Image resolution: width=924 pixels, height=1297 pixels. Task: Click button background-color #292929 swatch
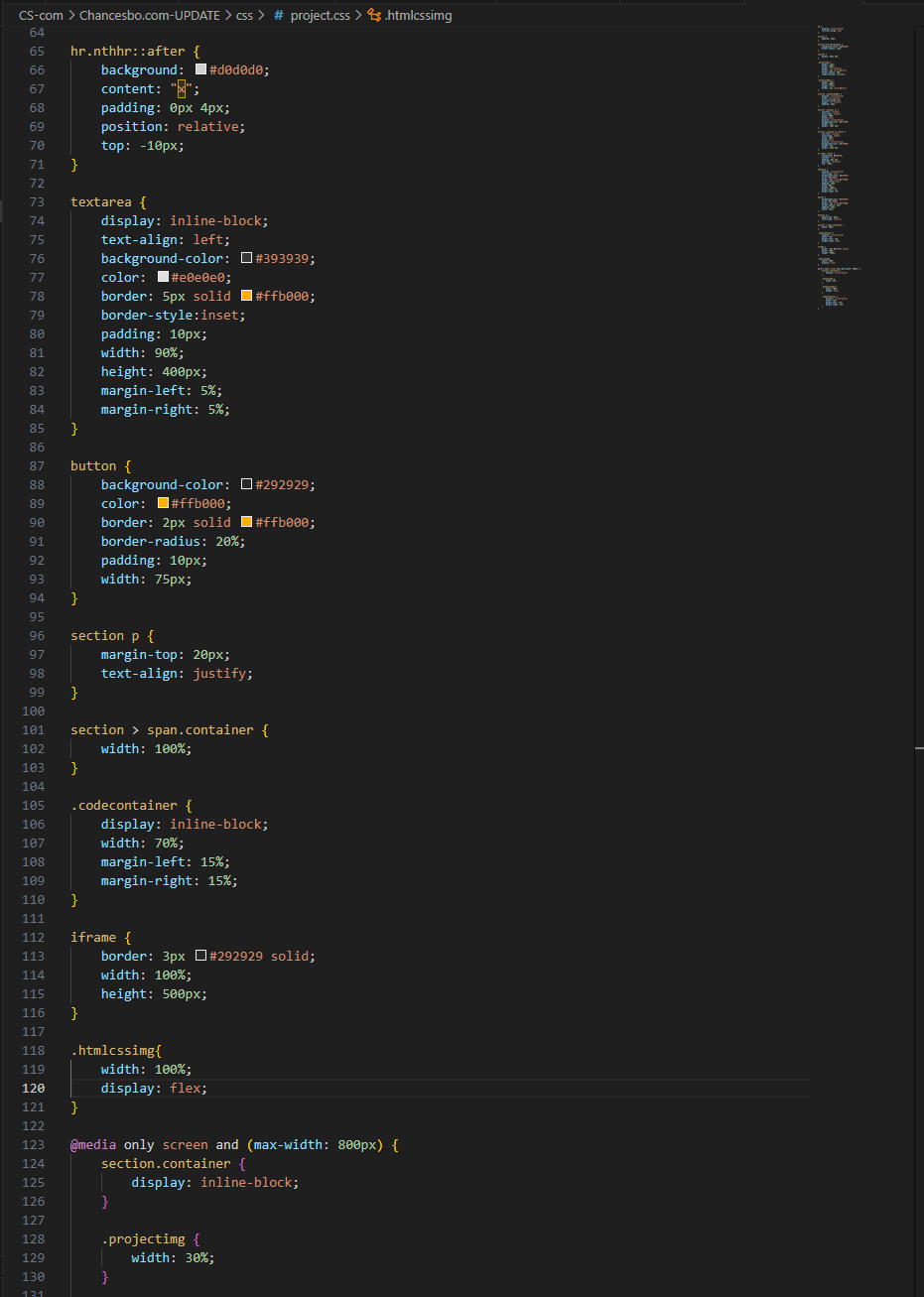click(247, 484)
